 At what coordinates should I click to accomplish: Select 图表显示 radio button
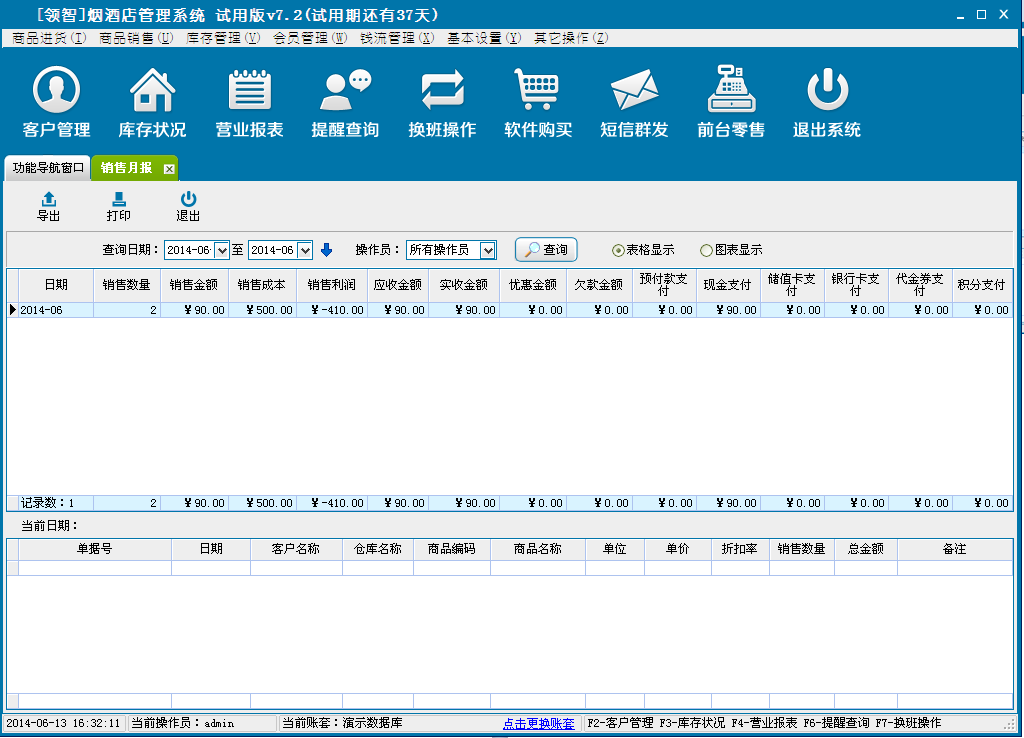tap(706, 250)
